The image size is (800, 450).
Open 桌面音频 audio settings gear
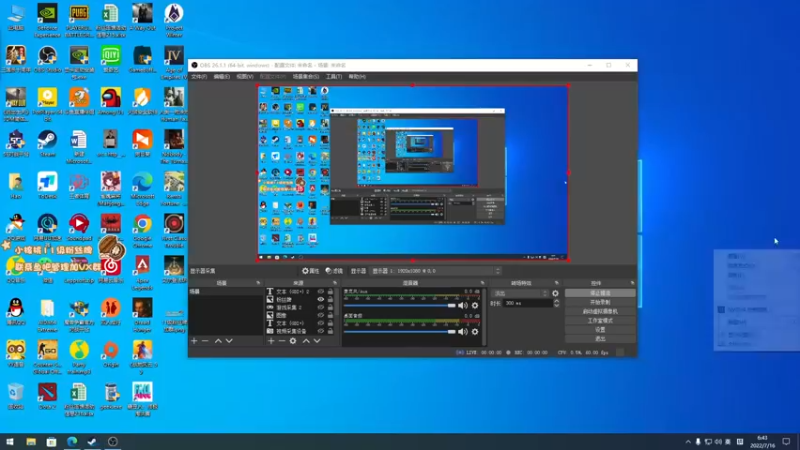475,332
